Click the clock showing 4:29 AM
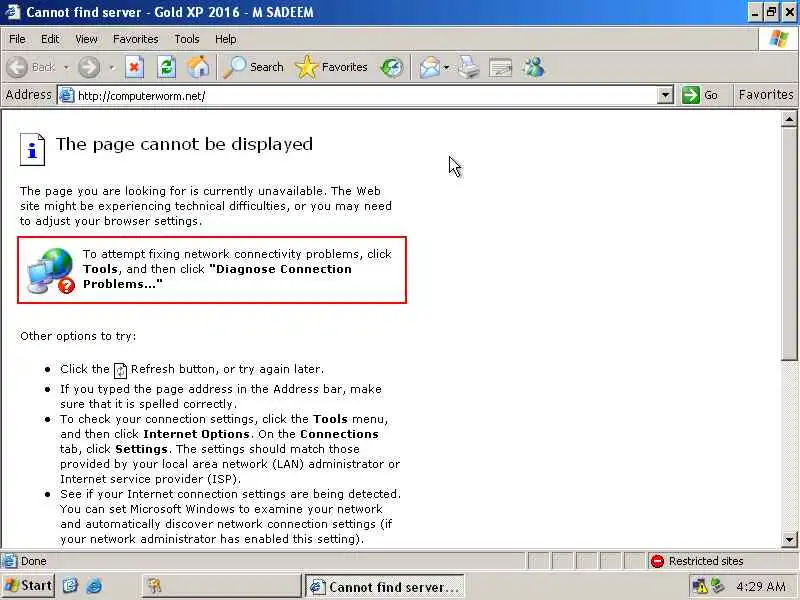This screenshot has width=800, height=600. pos(760,586)
